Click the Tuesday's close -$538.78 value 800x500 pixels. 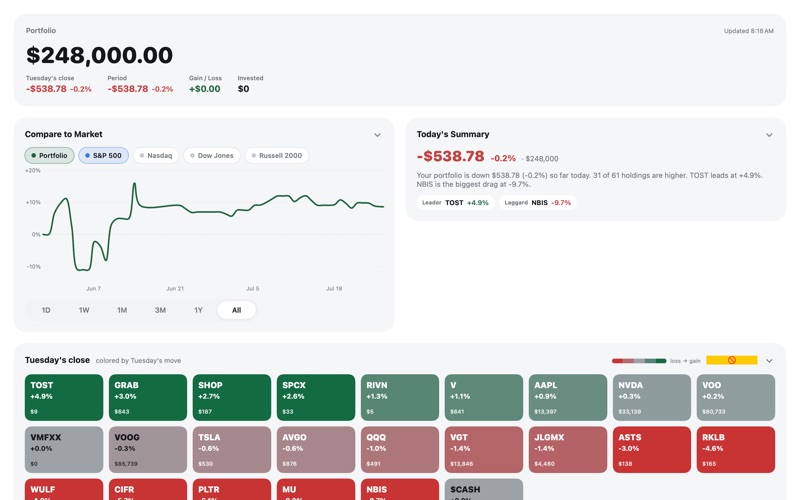46,89
